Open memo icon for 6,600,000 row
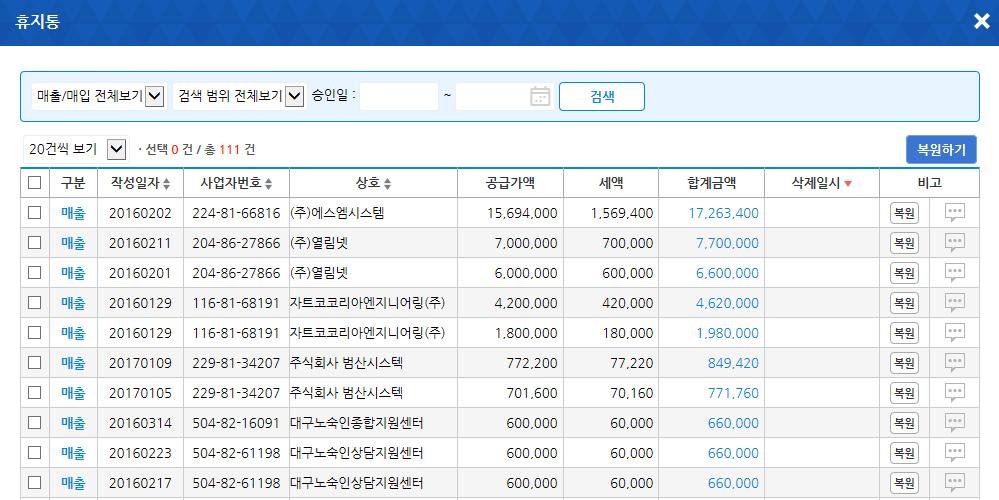The image size is (999, 500). click(x=954, y=273)
